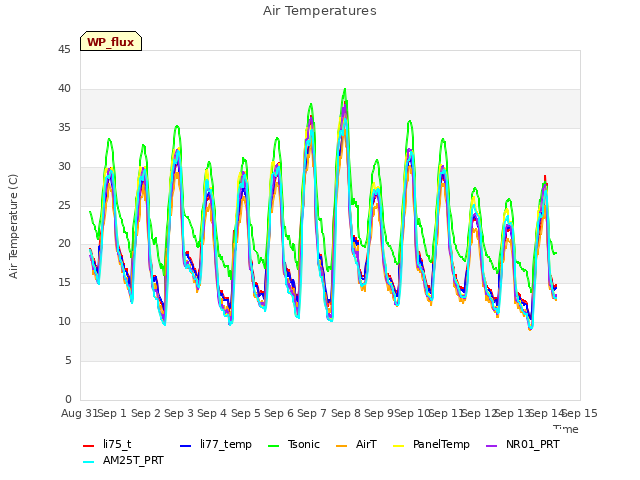Click the y-axis label 20
640x480 pixels.
pyautogui.click(x=64, y=244)
